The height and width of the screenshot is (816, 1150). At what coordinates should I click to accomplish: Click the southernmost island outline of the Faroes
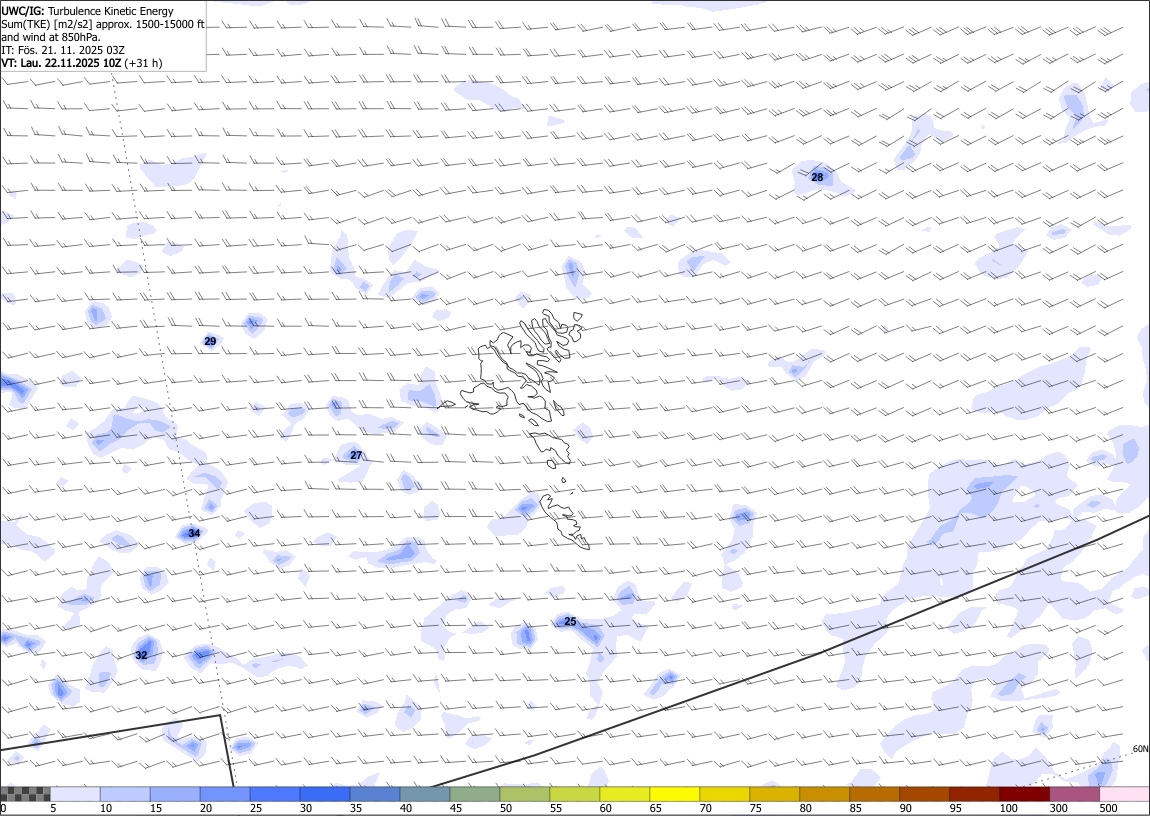pos(565,521)
